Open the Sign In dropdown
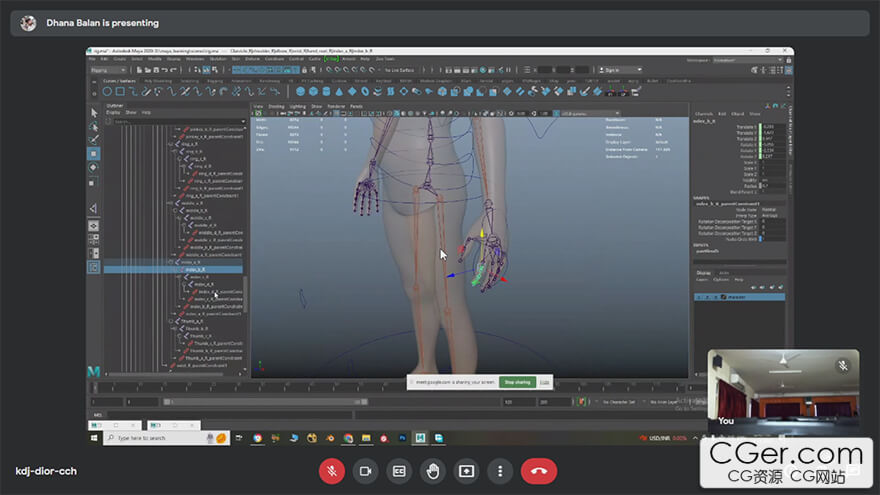 coord(620,70)
